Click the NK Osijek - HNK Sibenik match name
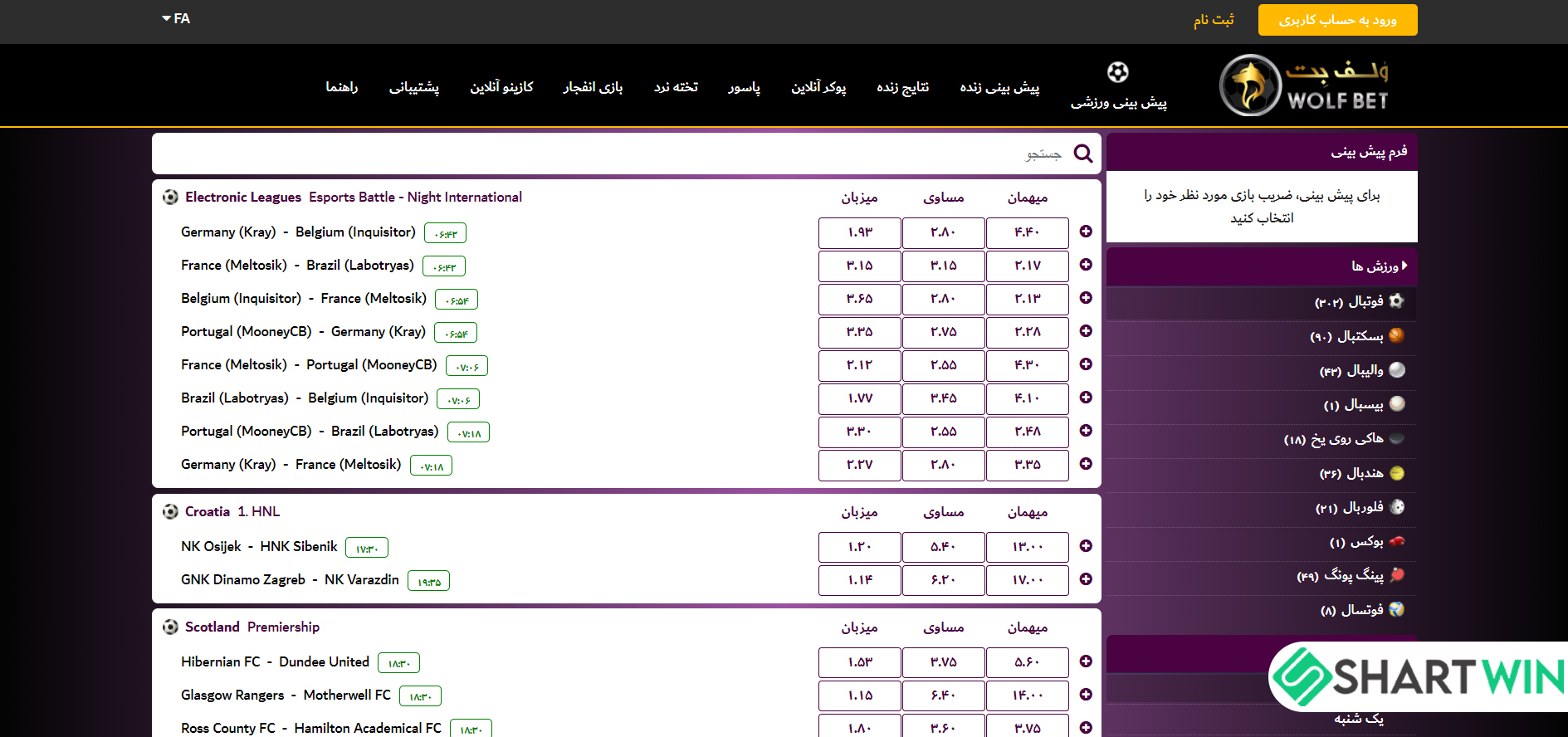The width and height of the screenshot is (1568, 737). (259, 546)
